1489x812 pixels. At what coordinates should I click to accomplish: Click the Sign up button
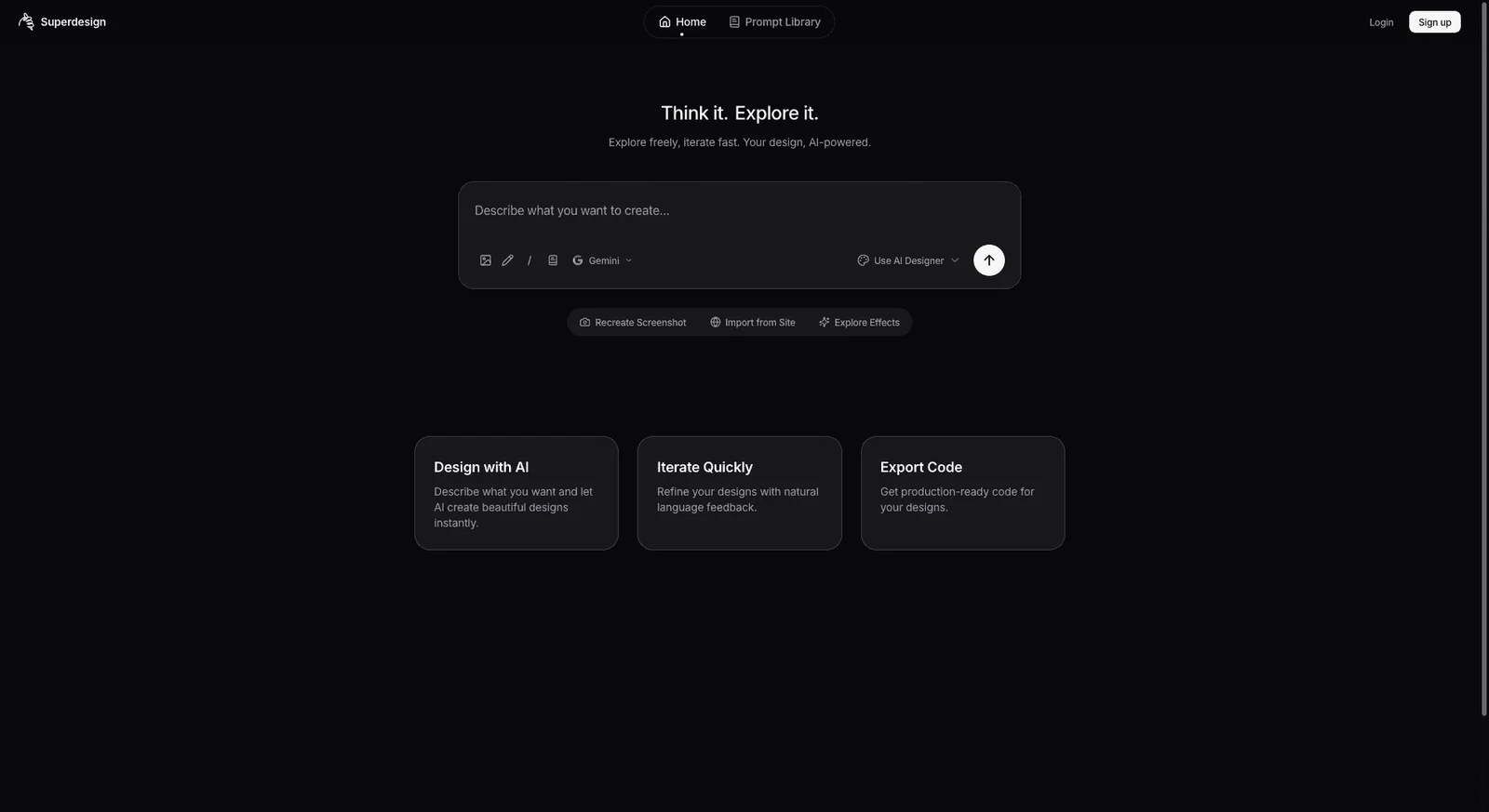pyautogui.click(x=1434, y=22)
